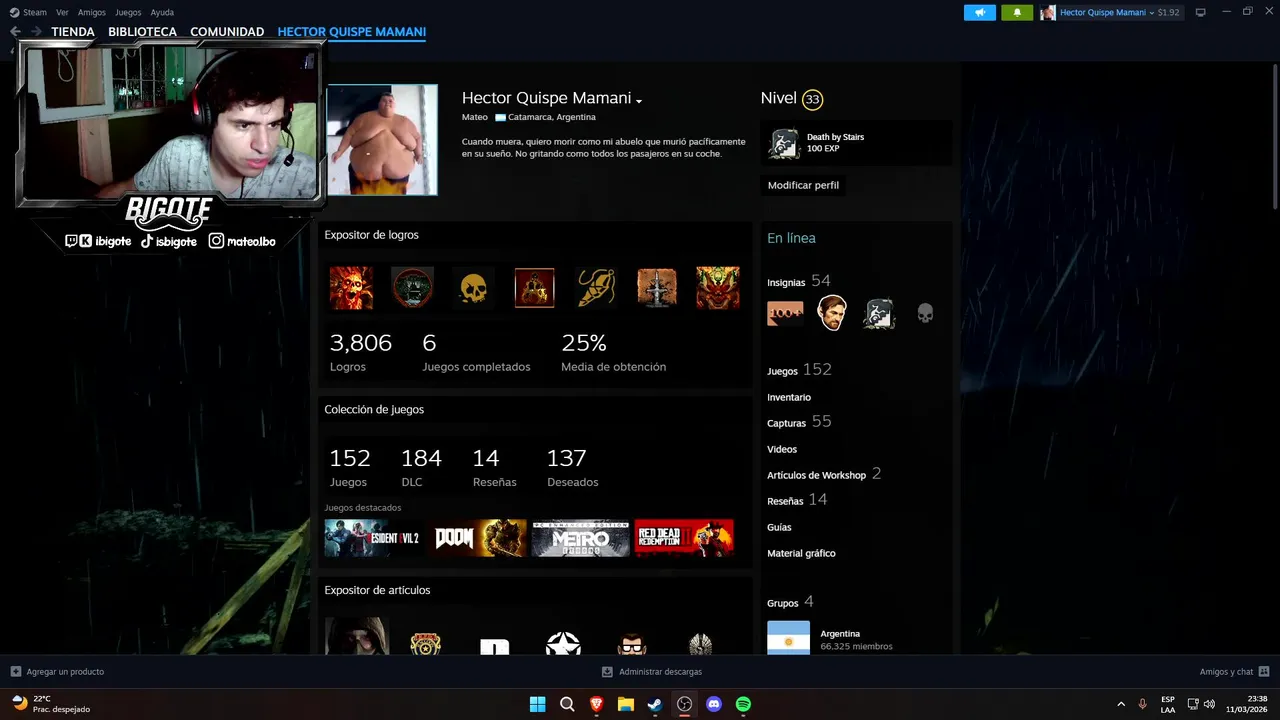This screenshot has width=1280, height=720.
Task: Open the Inventario link
Action: (x=789, y=397)
